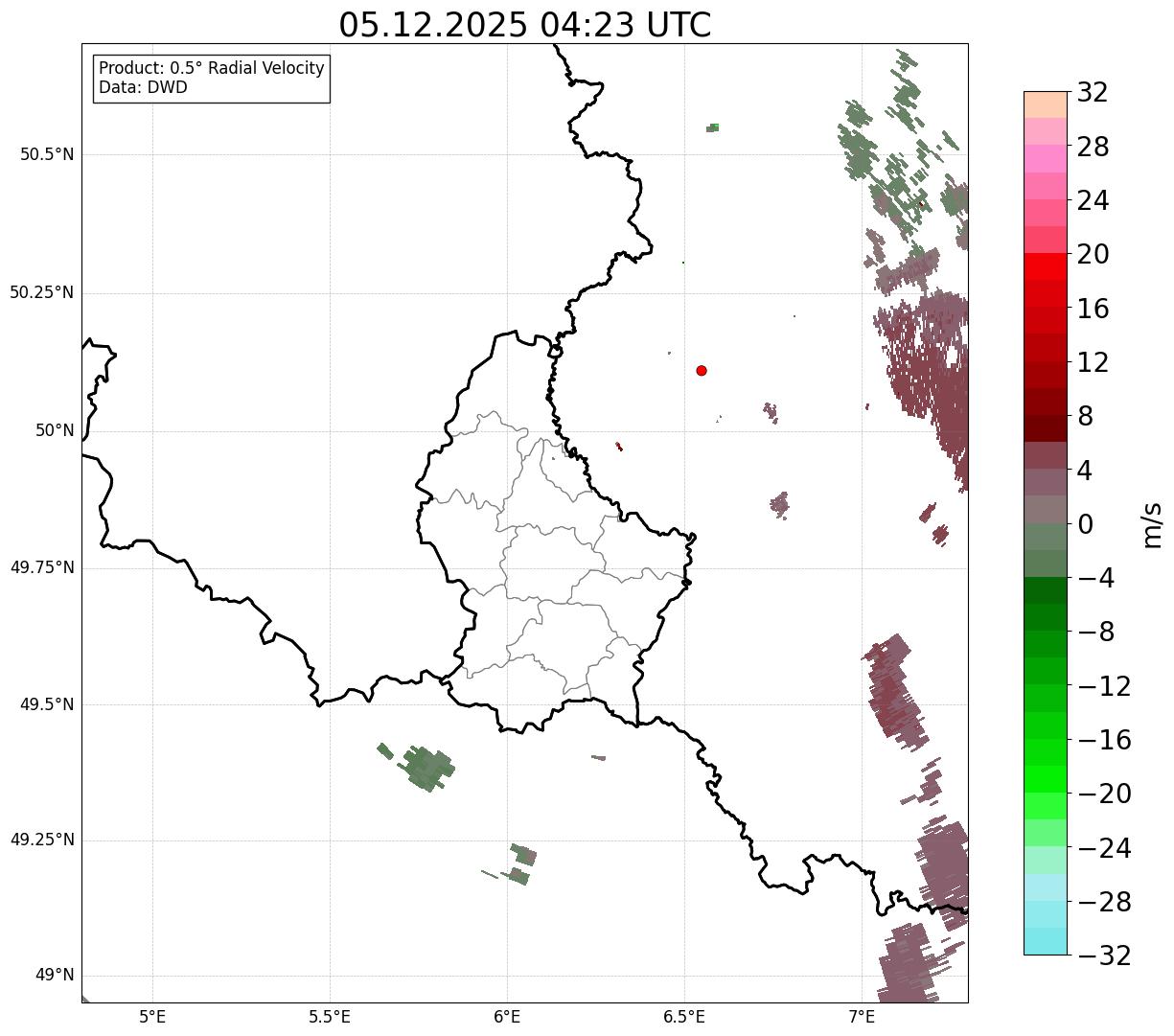Click the 5.5°E longitude label
Image resolution: width=1174 pixels, height=1036 pixels.
coord(330,1018)
